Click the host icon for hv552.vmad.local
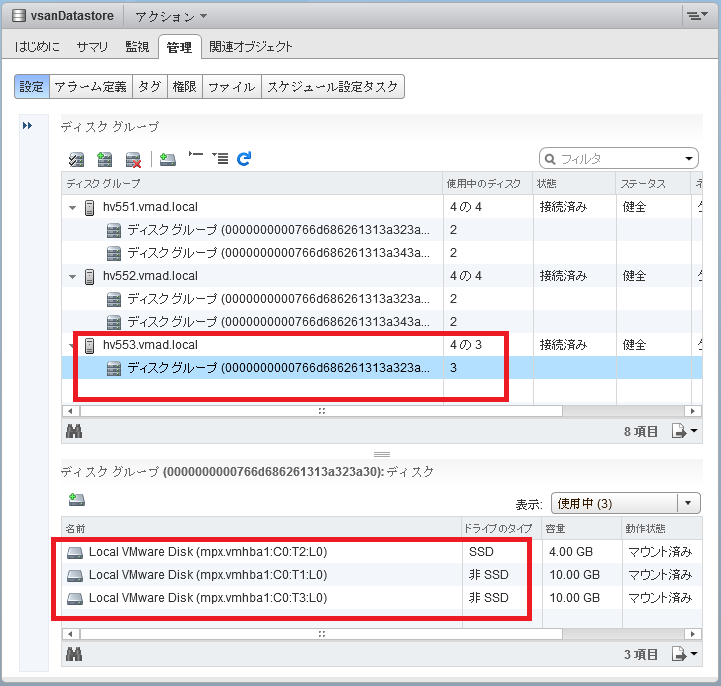The image size is (721, 686). 90,276
